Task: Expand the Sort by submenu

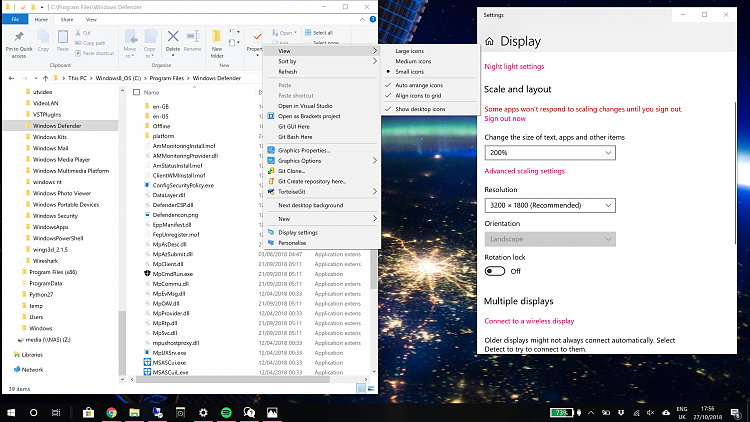Action: (x=322, y=61)
